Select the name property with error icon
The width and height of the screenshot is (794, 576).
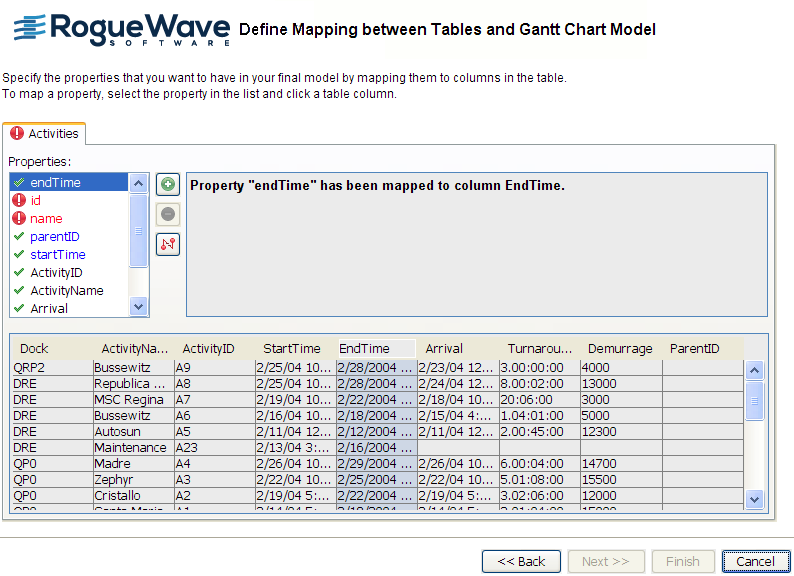46,219
